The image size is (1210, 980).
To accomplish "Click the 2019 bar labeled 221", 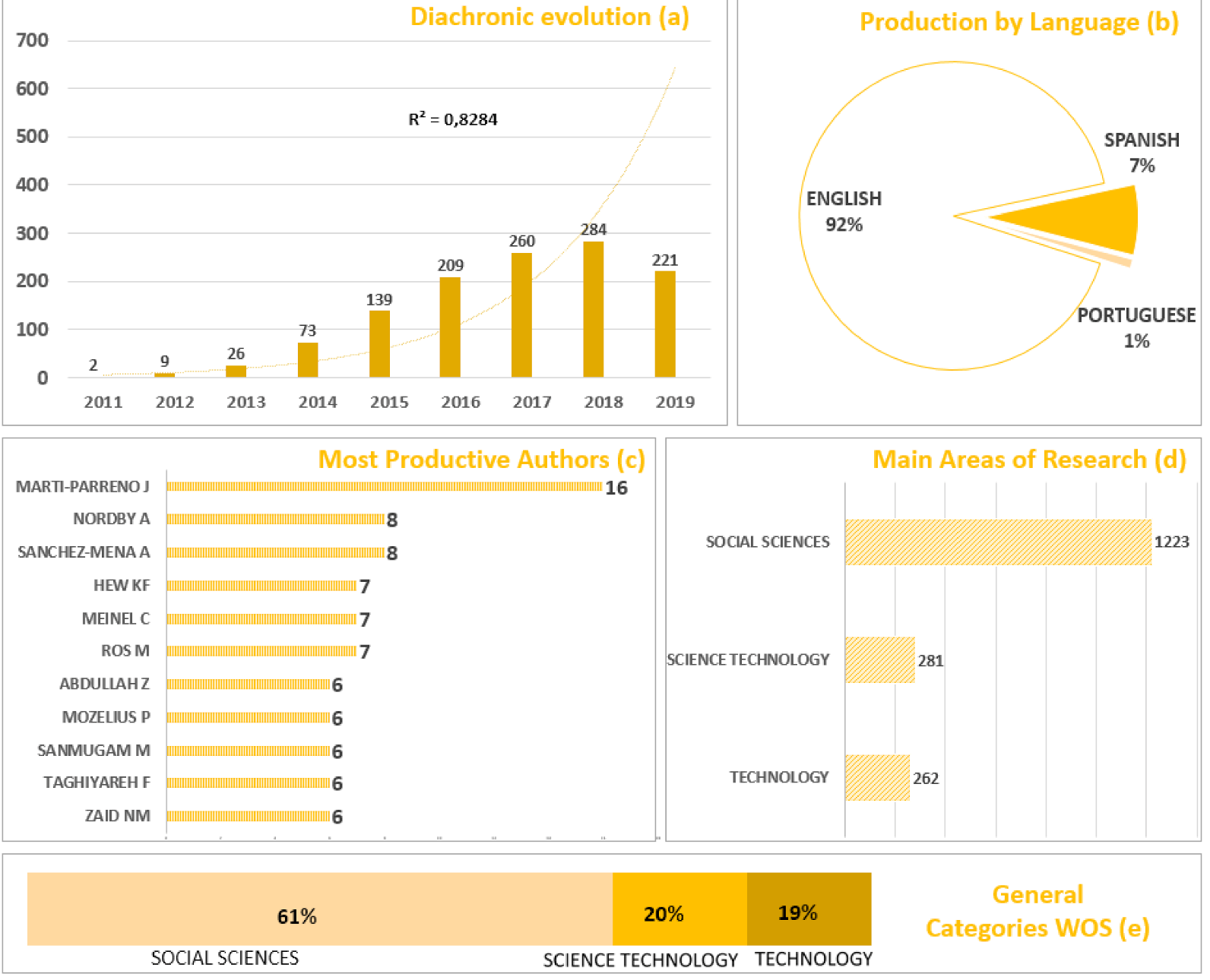I will click(665, 324).
